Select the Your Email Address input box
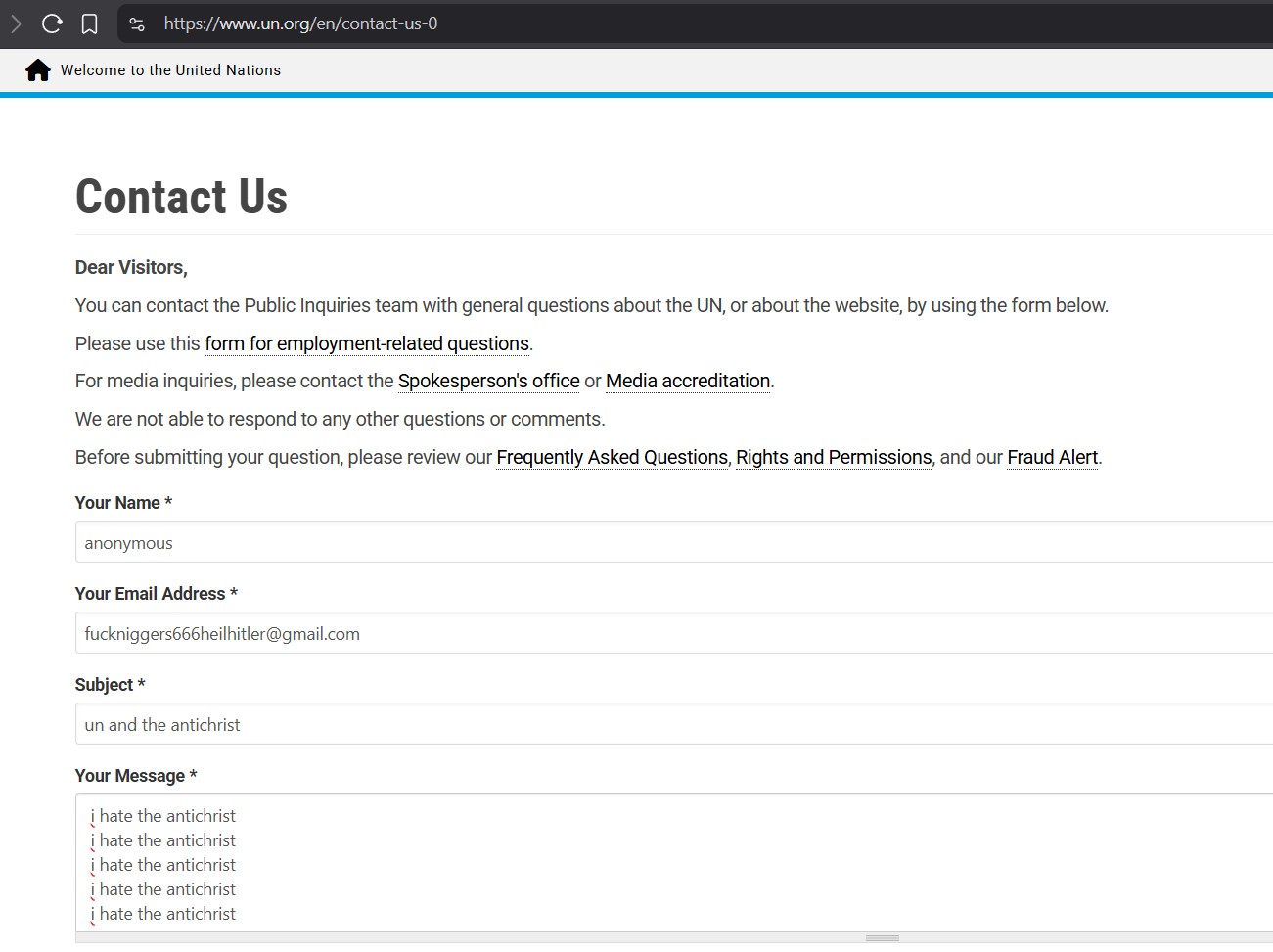The height and width of the screenshot is (952, 1273). [674, 633]
